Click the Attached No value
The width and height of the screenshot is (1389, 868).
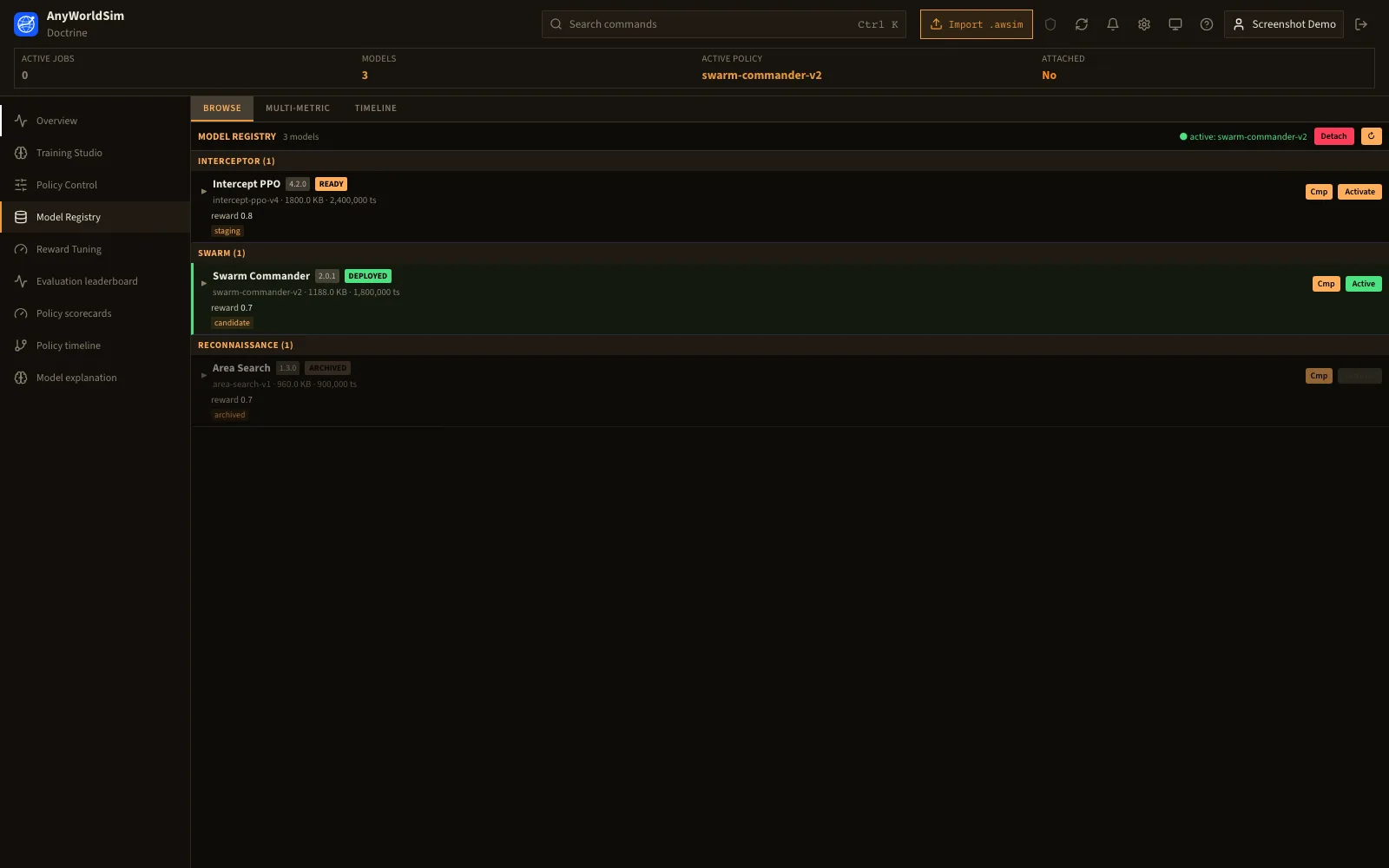pyautogui.click(x=1049, y=76)
